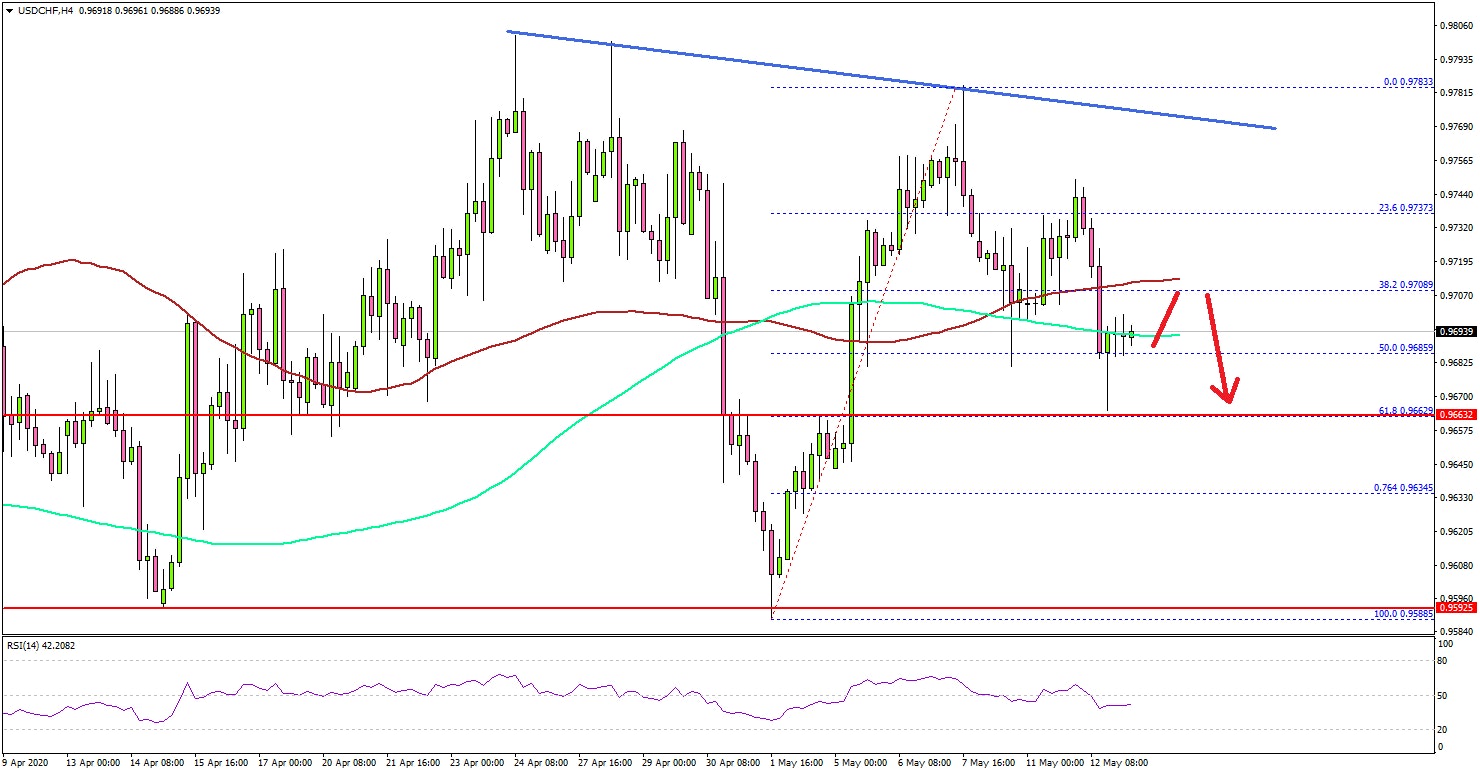
Task: Select the 61.8 Fibonacci level label
Action: pyautogui.click(x=1406, y=410)
